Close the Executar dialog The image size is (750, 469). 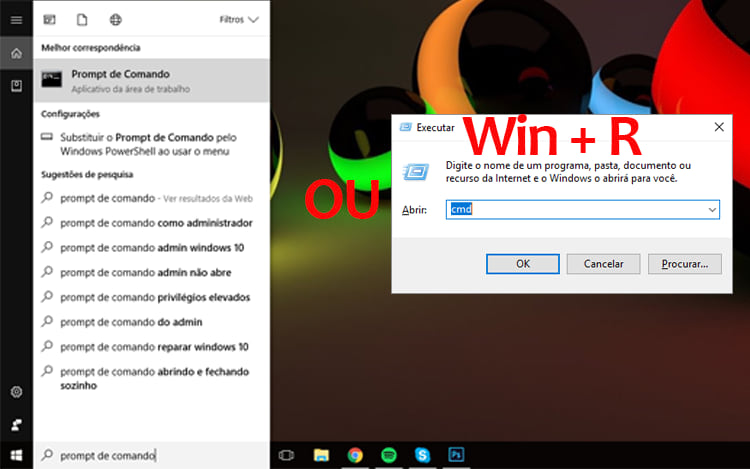pyautogui.click(x=719, y=127)
